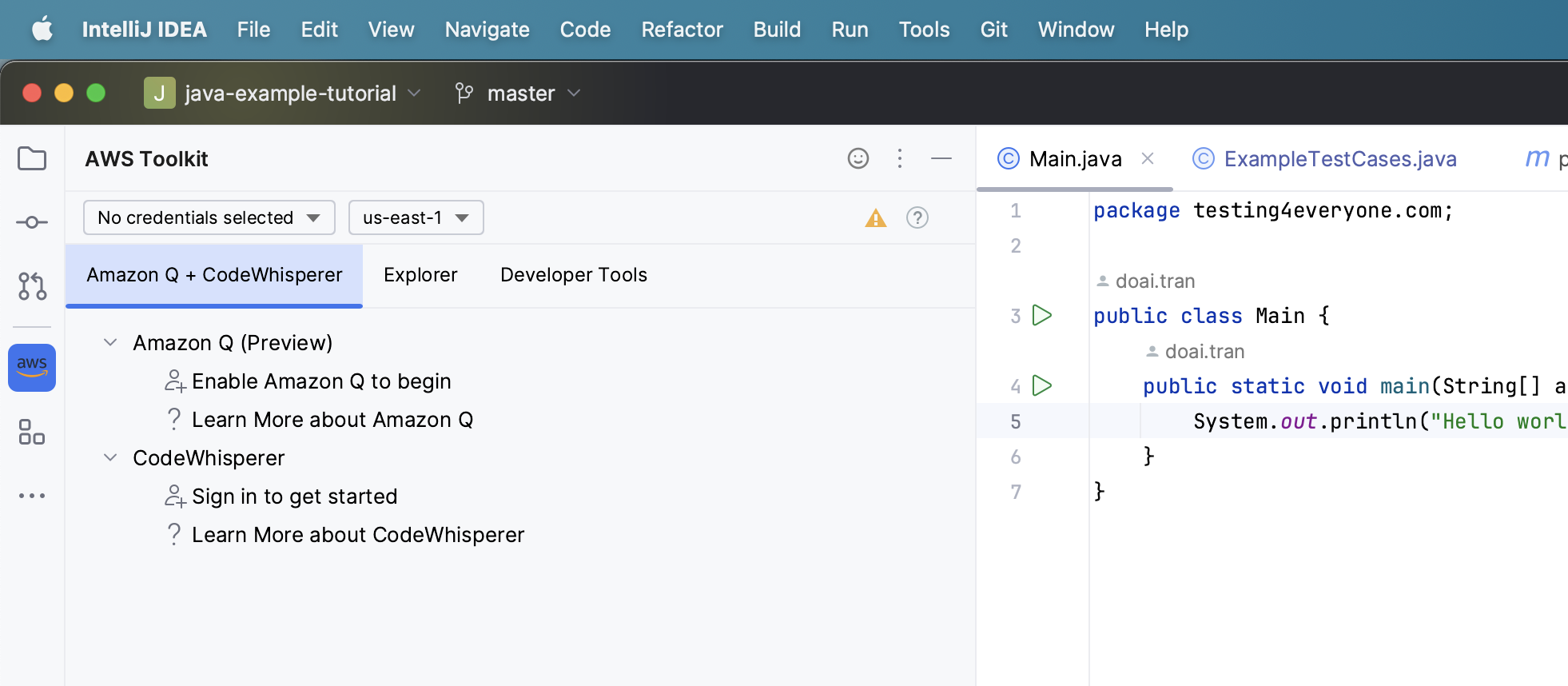Click Learn More about CodeWhisperer
The image size is (1568, 686).
[x=358, y=535]
